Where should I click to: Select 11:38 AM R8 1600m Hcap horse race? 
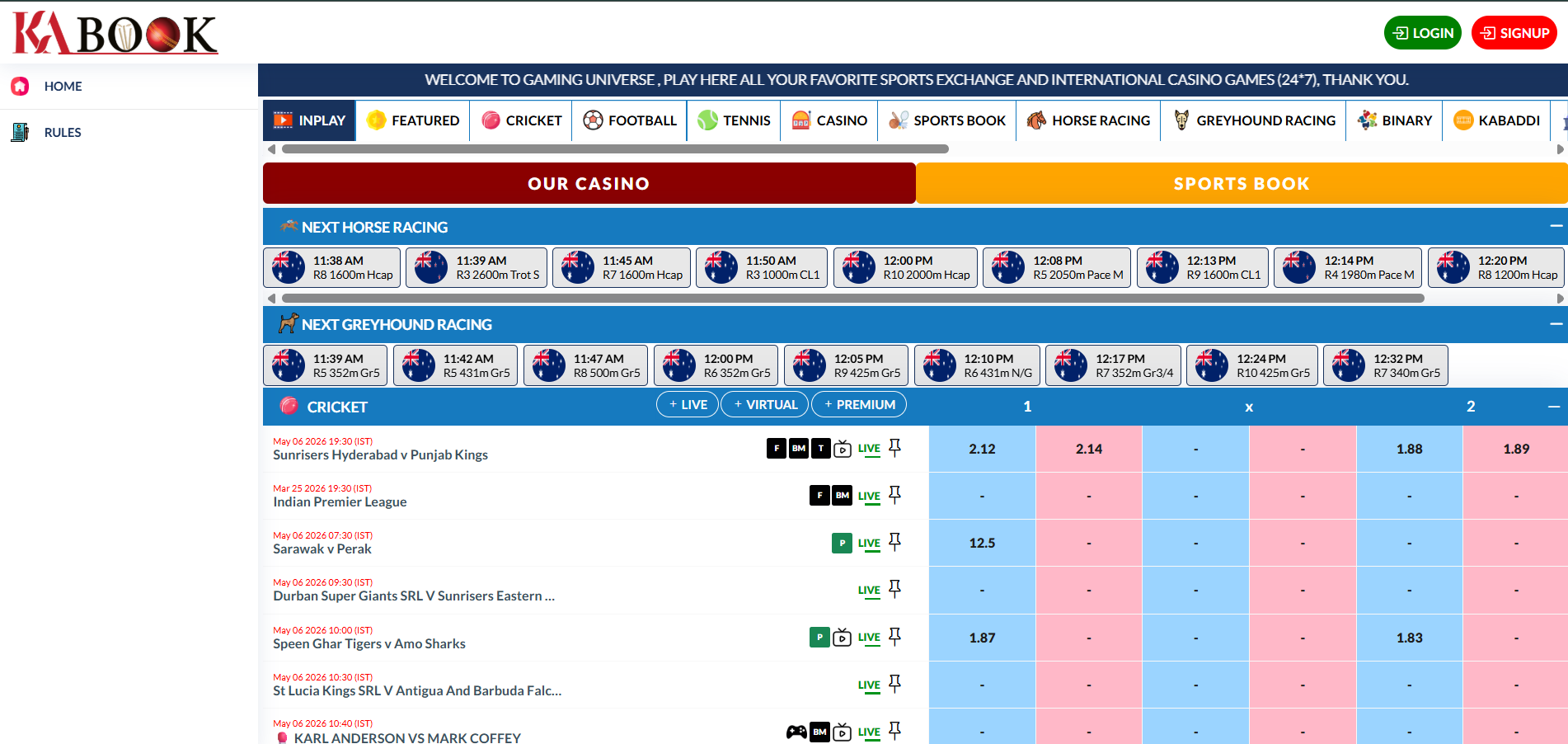coord(332,267)
